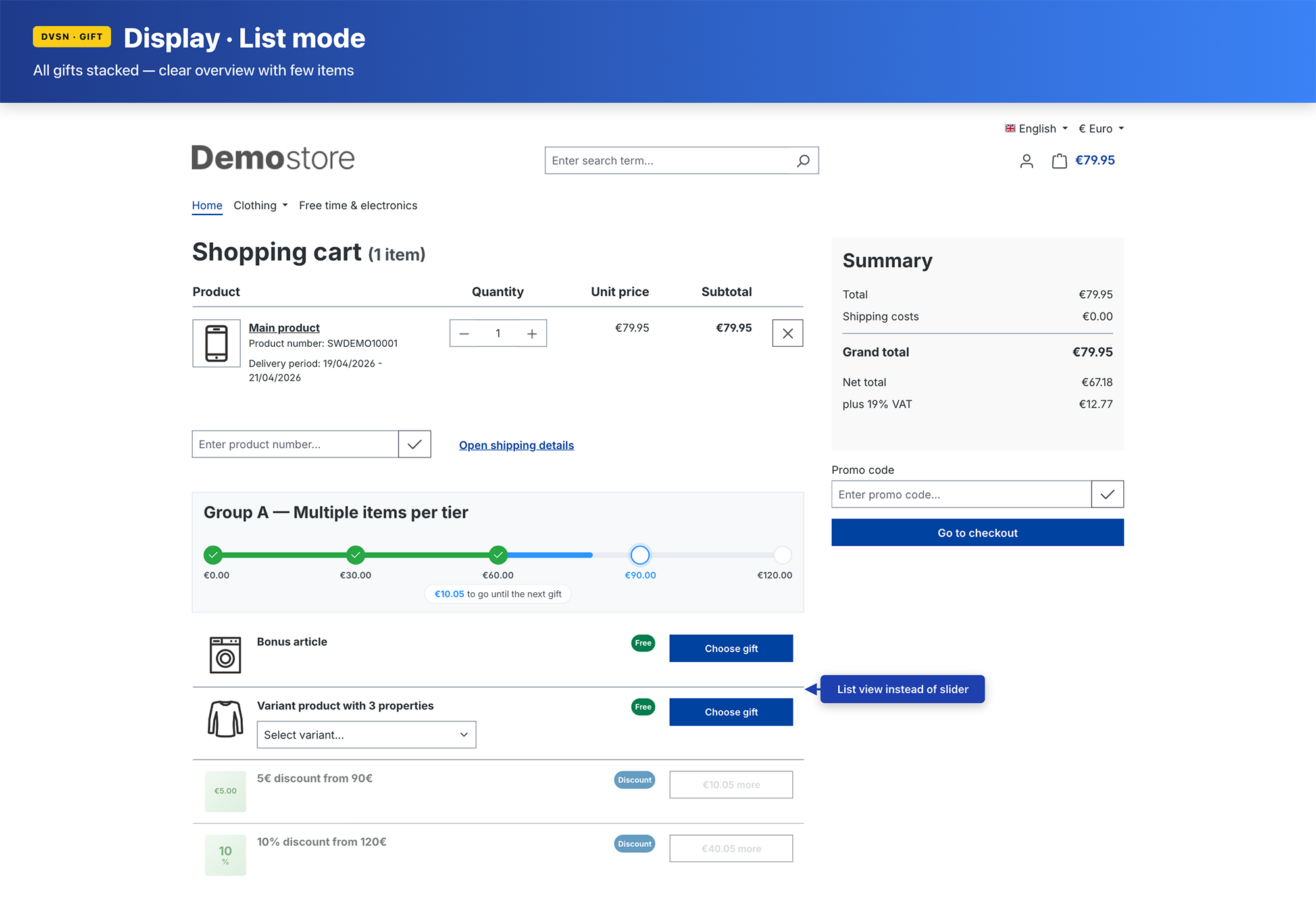The height and width of the screenshot is (922, 1316).
Task: Click the Main product phone thumbnail
Action: click(216, 343)
